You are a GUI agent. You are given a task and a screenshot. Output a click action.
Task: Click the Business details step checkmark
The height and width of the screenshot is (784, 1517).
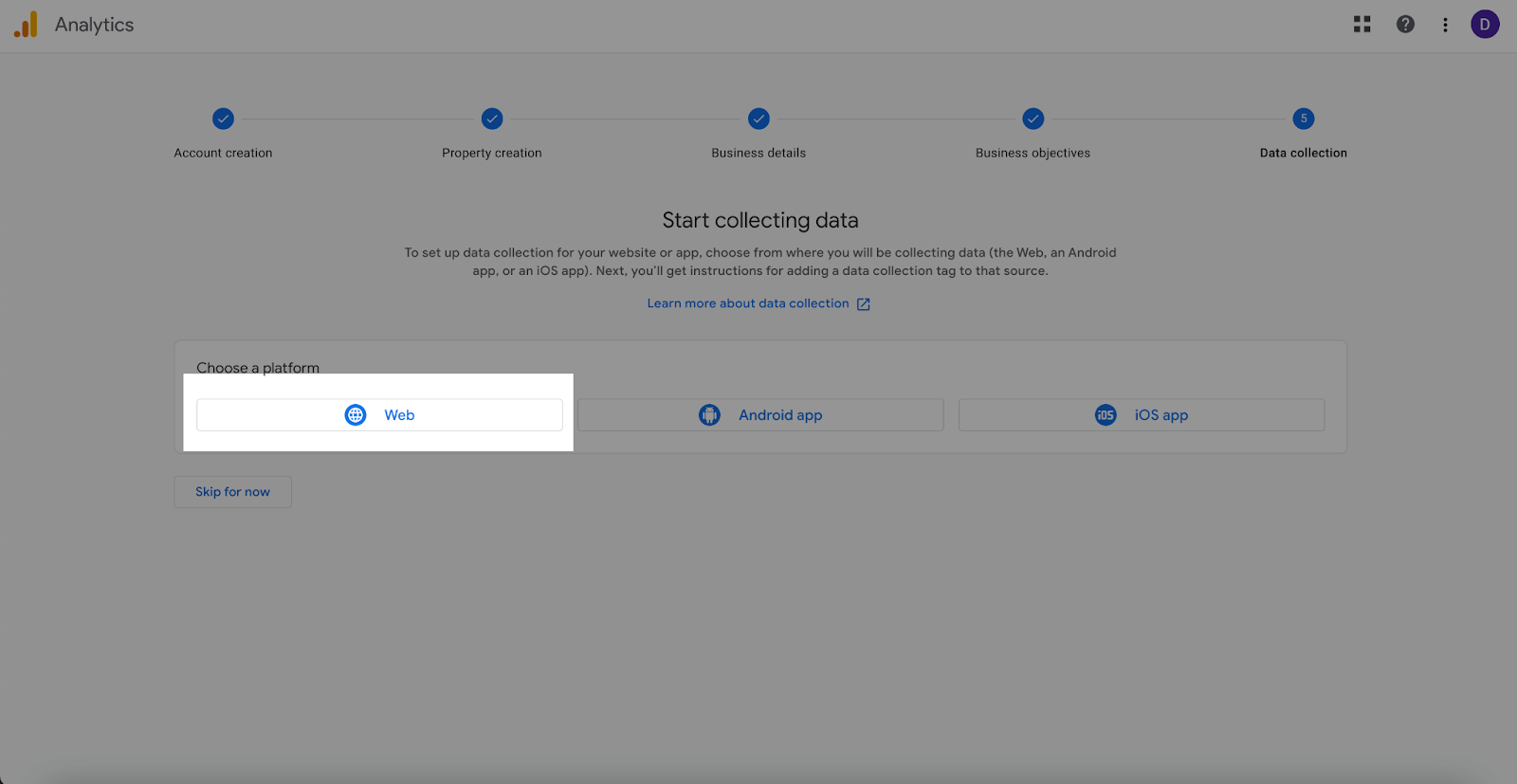point(758,119)
